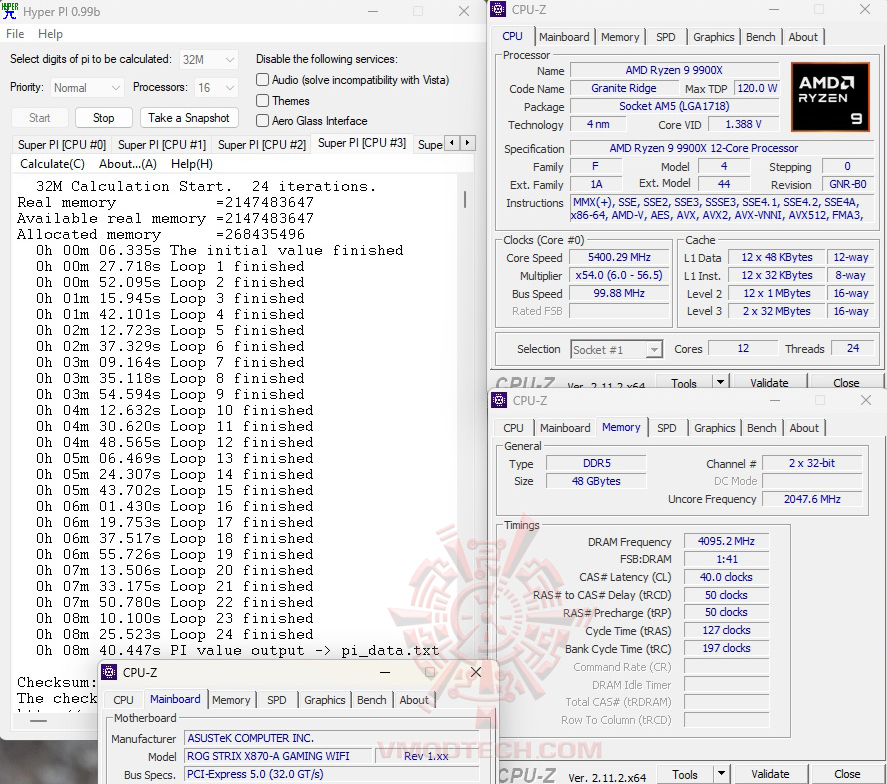Click the CPU-Z icon in top CPU-Z window title

[498, 9]
